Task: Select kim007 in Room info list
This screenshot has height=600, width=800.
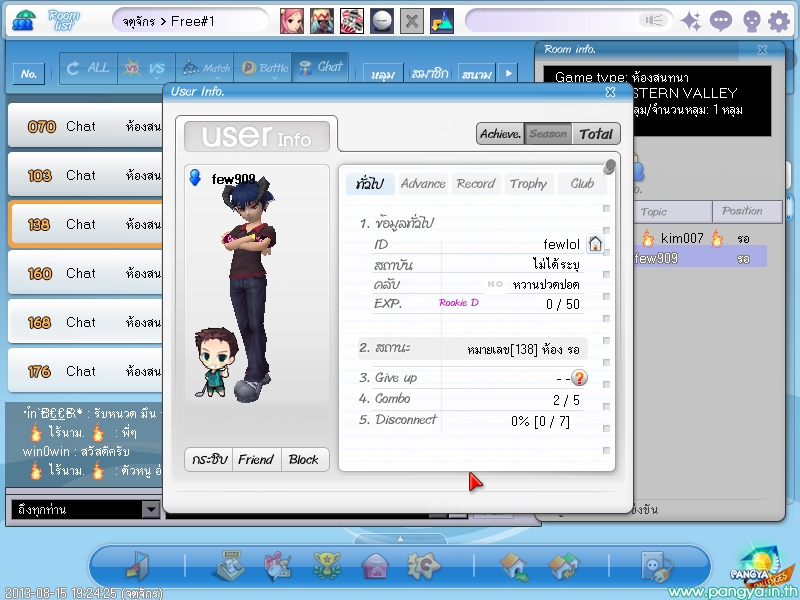Action: 699,238
